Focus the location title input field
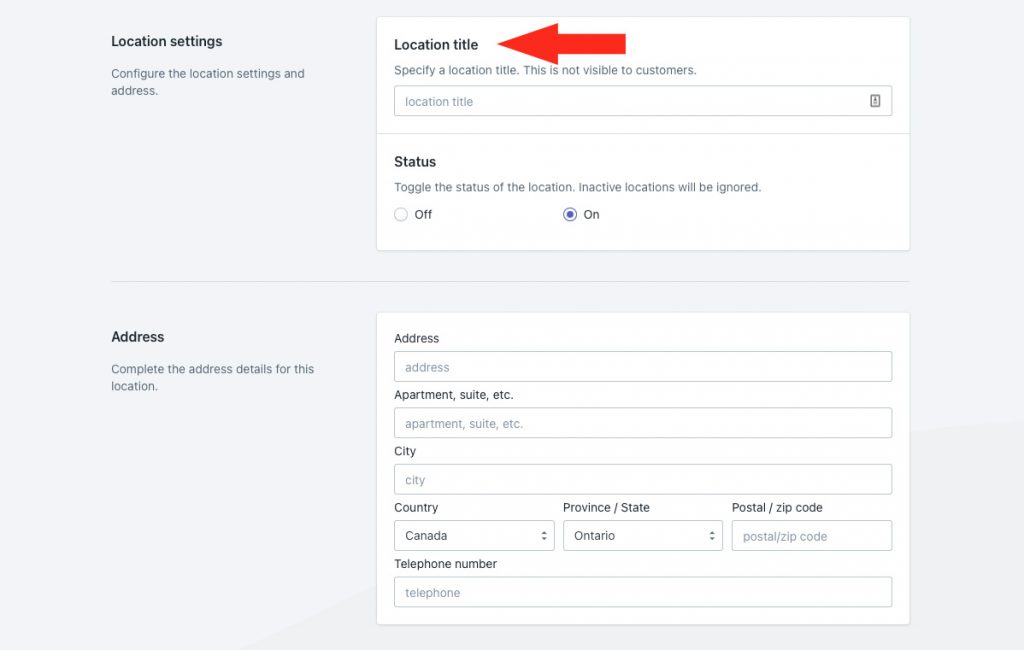 coord(643,101)
